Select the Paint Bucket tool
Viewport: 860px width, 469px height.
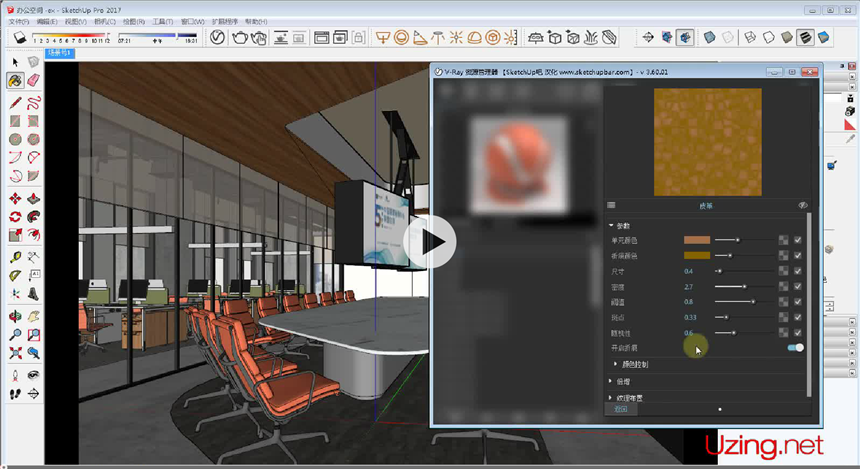(x=17, y=79)
